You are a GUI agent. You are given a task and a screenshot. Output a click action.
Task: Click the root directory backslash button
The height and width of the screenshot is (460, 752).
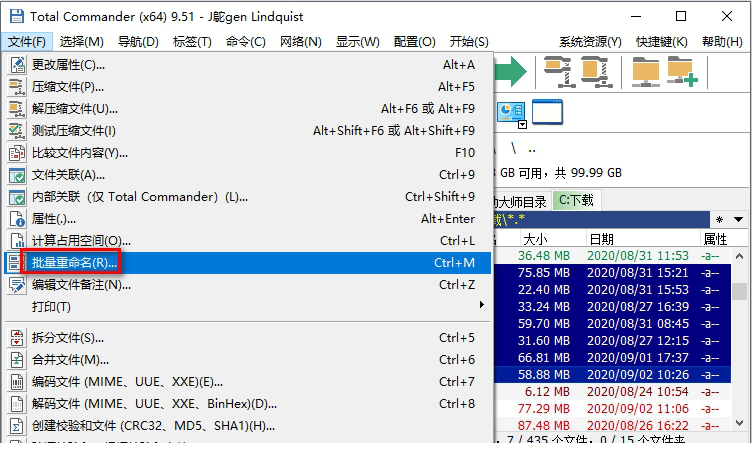point(514,149)
